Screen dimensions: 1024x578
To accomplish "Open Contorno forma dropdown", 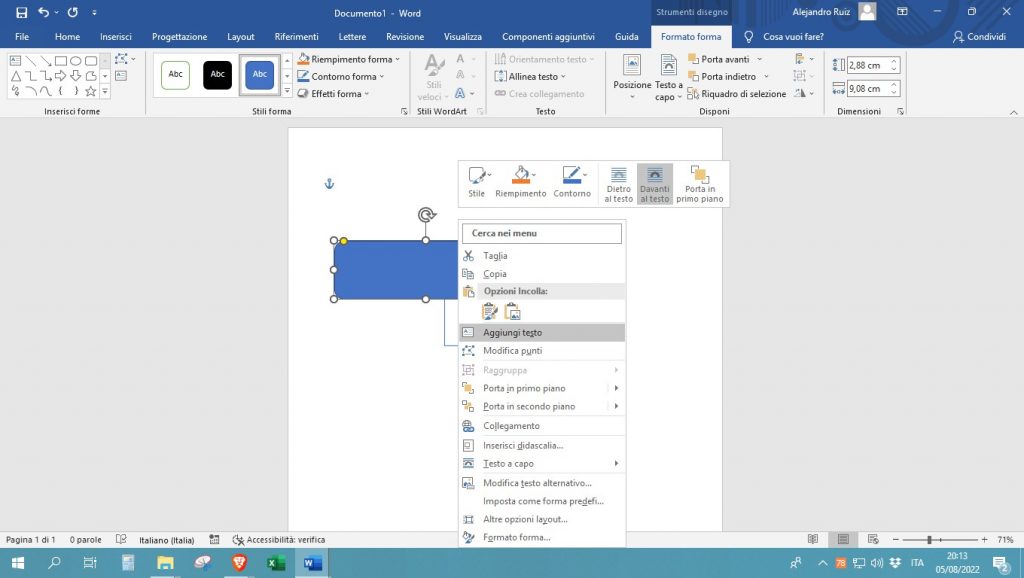I will (x=343, y=76).
